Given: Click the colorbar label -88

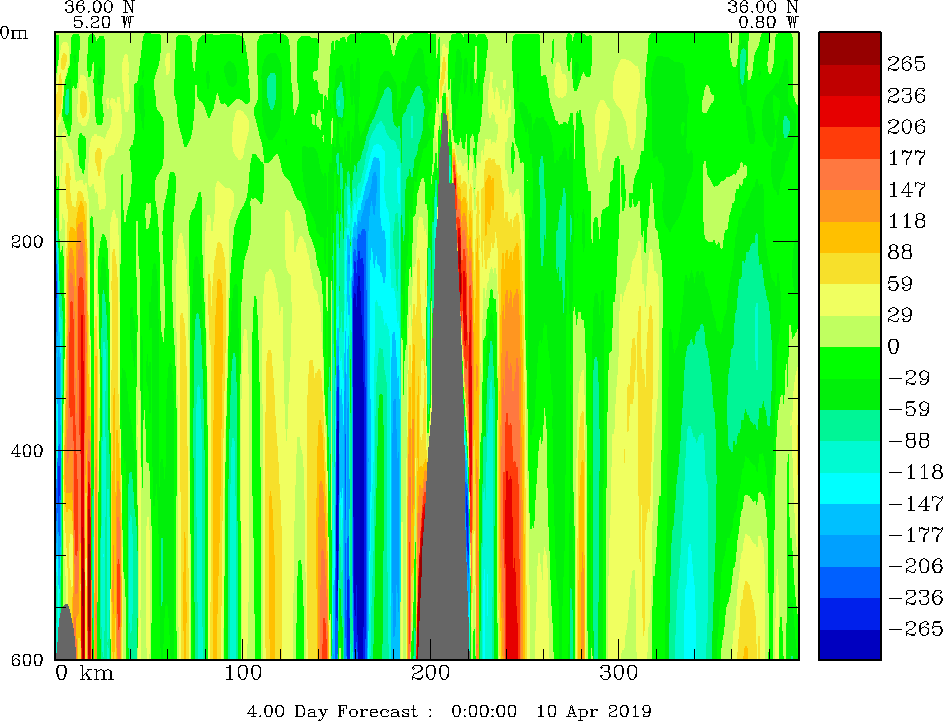Looking at the screenshot, I should pos(909,440).
